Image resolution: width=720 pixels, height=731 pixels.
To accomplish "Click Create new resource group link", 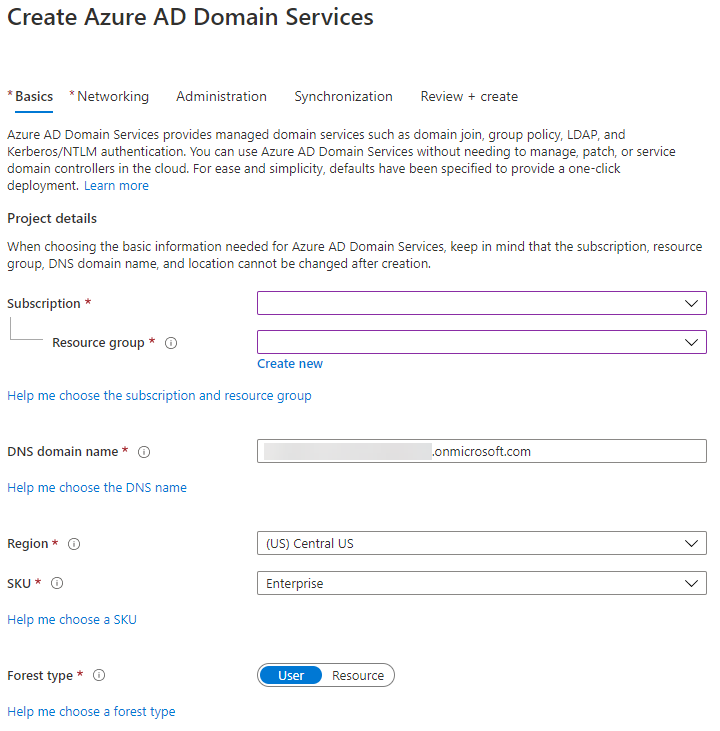I will [290, 364].
